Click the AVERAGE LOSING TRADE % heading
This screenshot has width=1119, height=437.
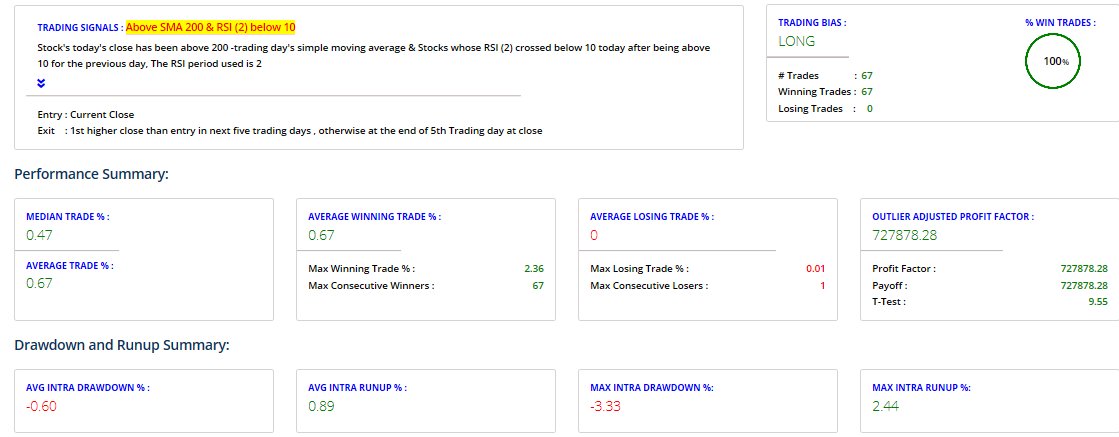[650, 216]
